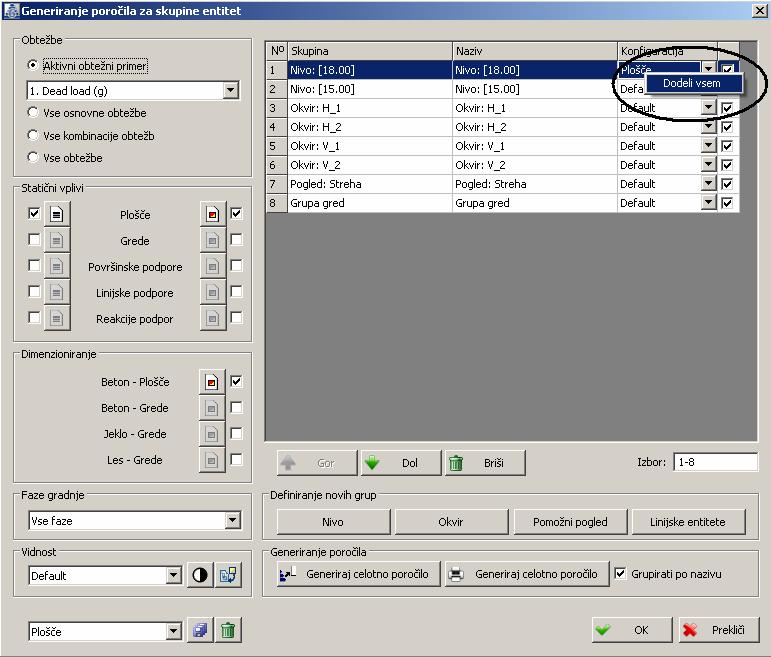Viewport: 771px width, 657px height.
Task: Click the visibility settings icon next to contrast
Action: pos(228,575)
